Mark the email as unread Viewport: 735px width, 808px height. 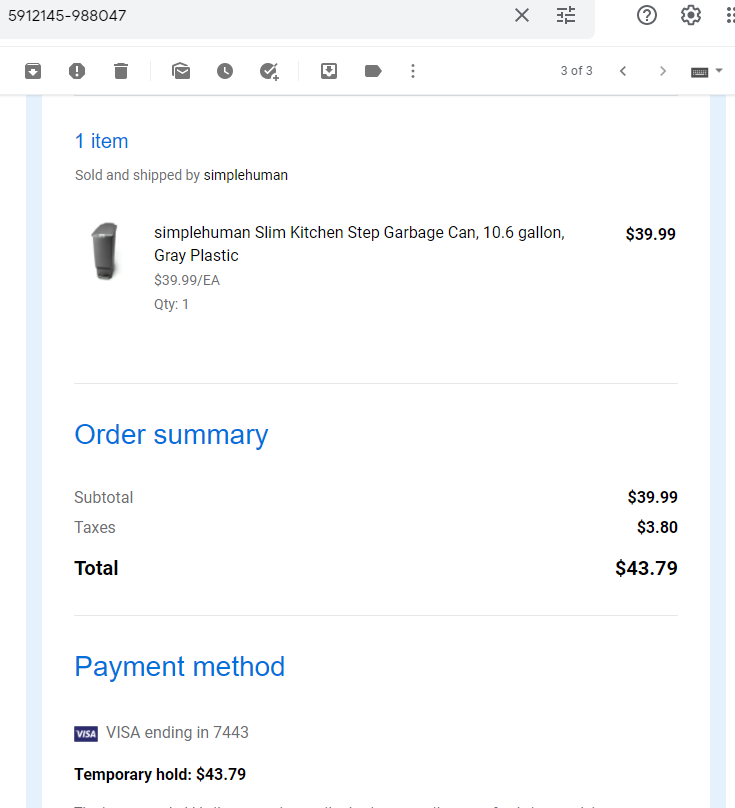point(181,71)
